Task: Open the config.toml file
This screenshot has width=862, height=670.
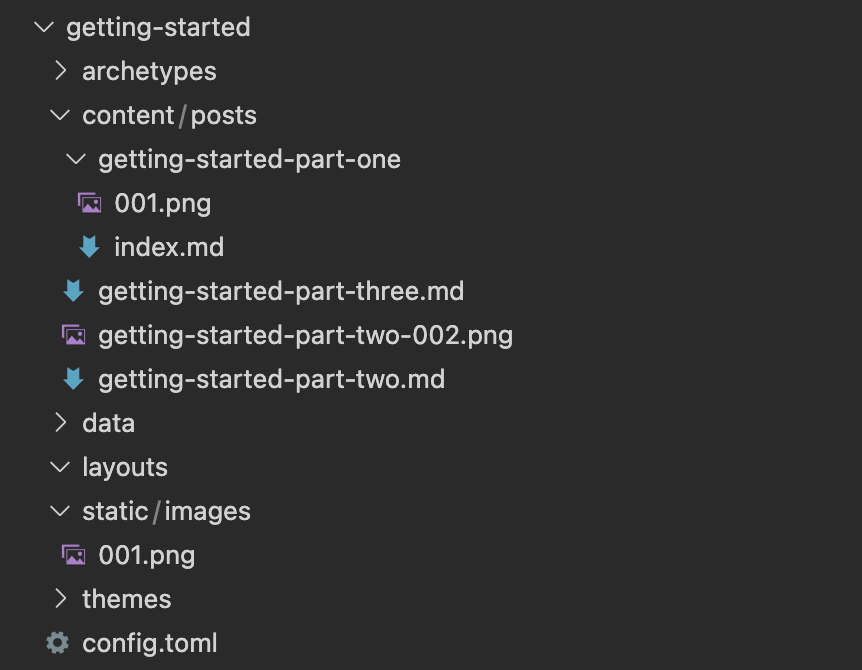Action: 149,643
